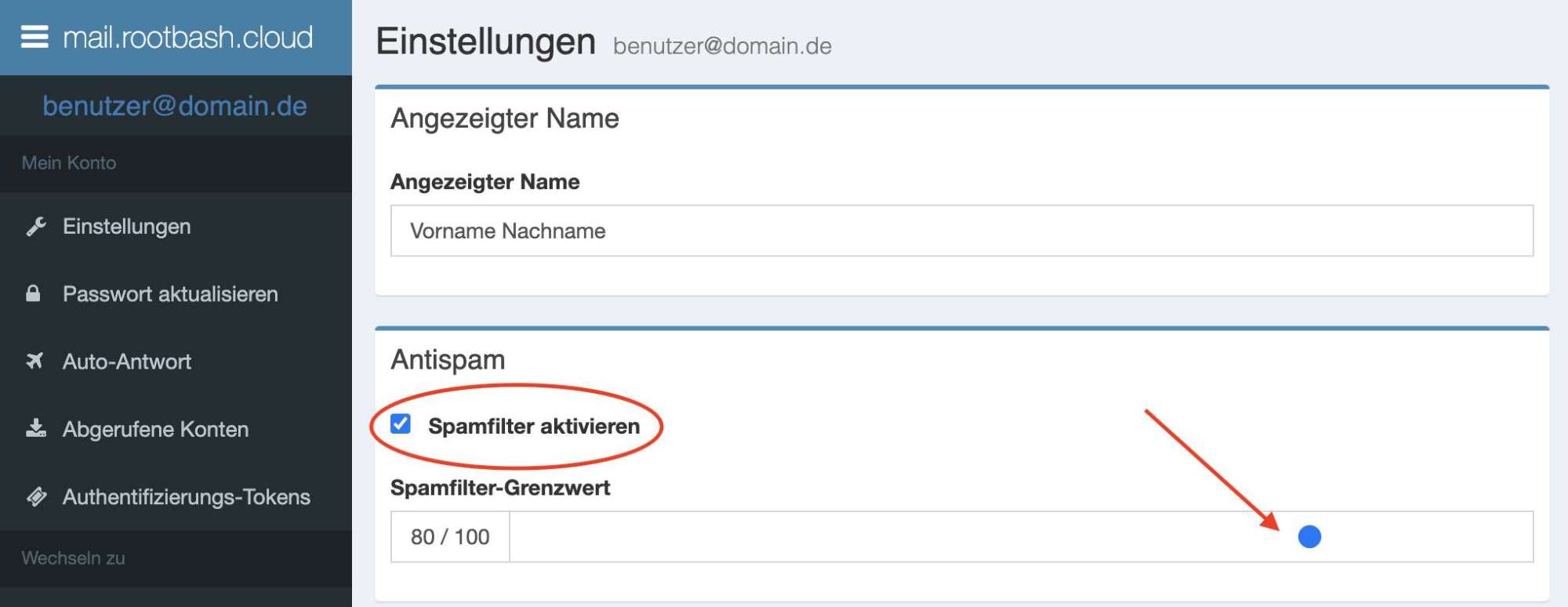Click the wrench icon beside Einstellungen
The width and height of the screenshot is (1568, 607).
[36, 227]
